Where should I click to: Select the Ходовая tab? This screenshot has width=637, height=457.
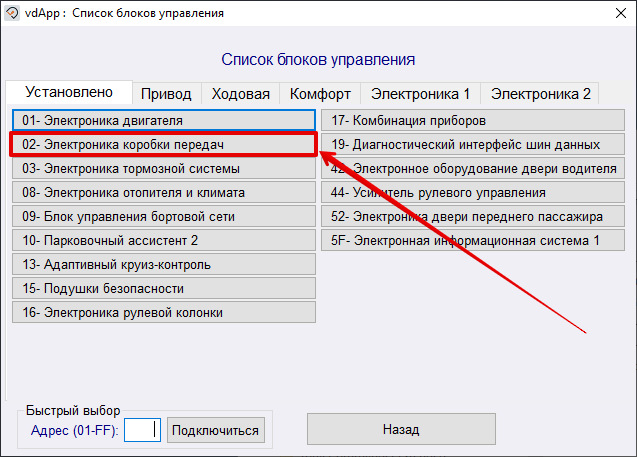pyautogui.click(x=240, y=94)
